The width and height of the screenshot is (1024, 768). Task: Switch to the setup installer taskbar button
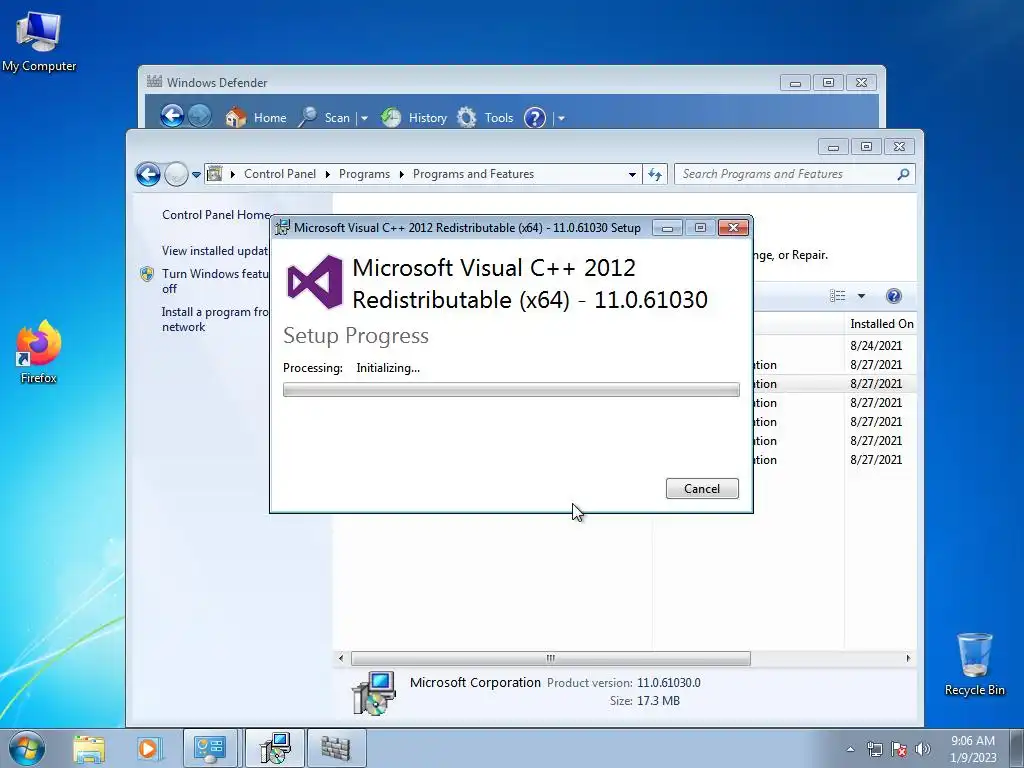tap(274, 748)
